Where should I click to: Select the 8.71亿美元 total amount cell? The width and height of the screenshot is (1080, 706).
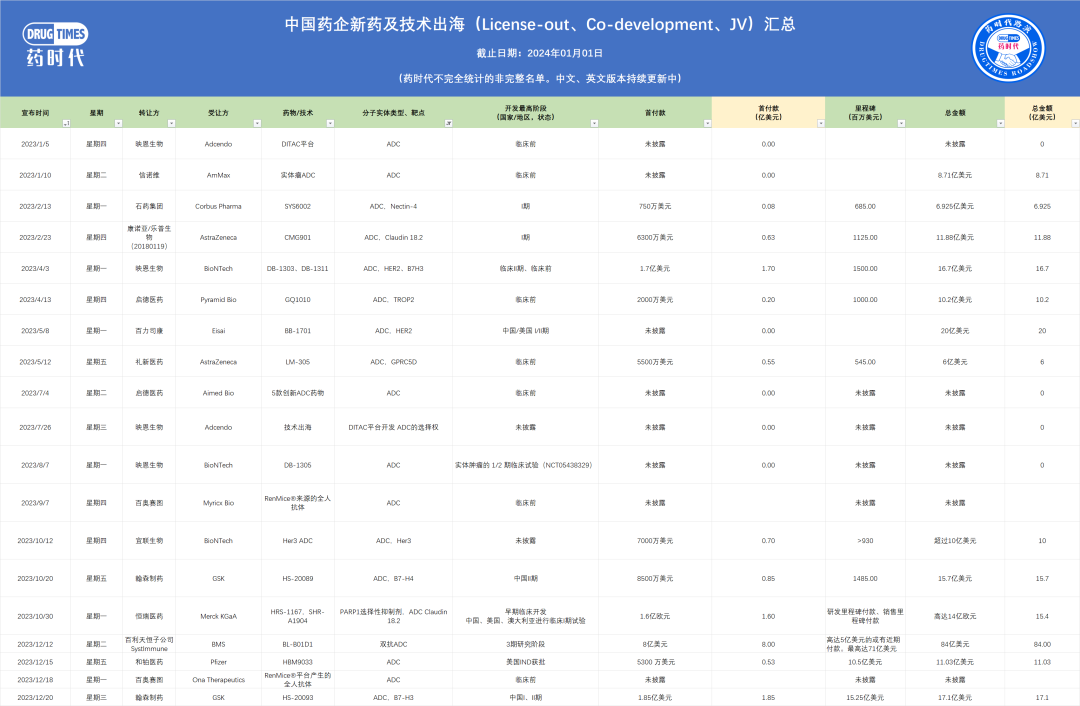955,175
